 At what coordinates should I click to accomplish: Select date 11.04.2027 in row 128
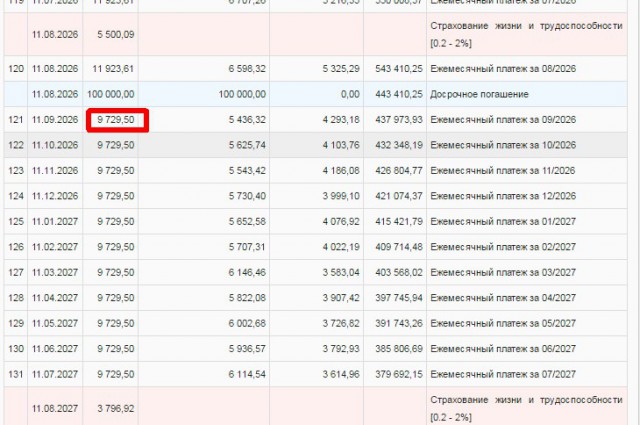(x=53, y=297)
